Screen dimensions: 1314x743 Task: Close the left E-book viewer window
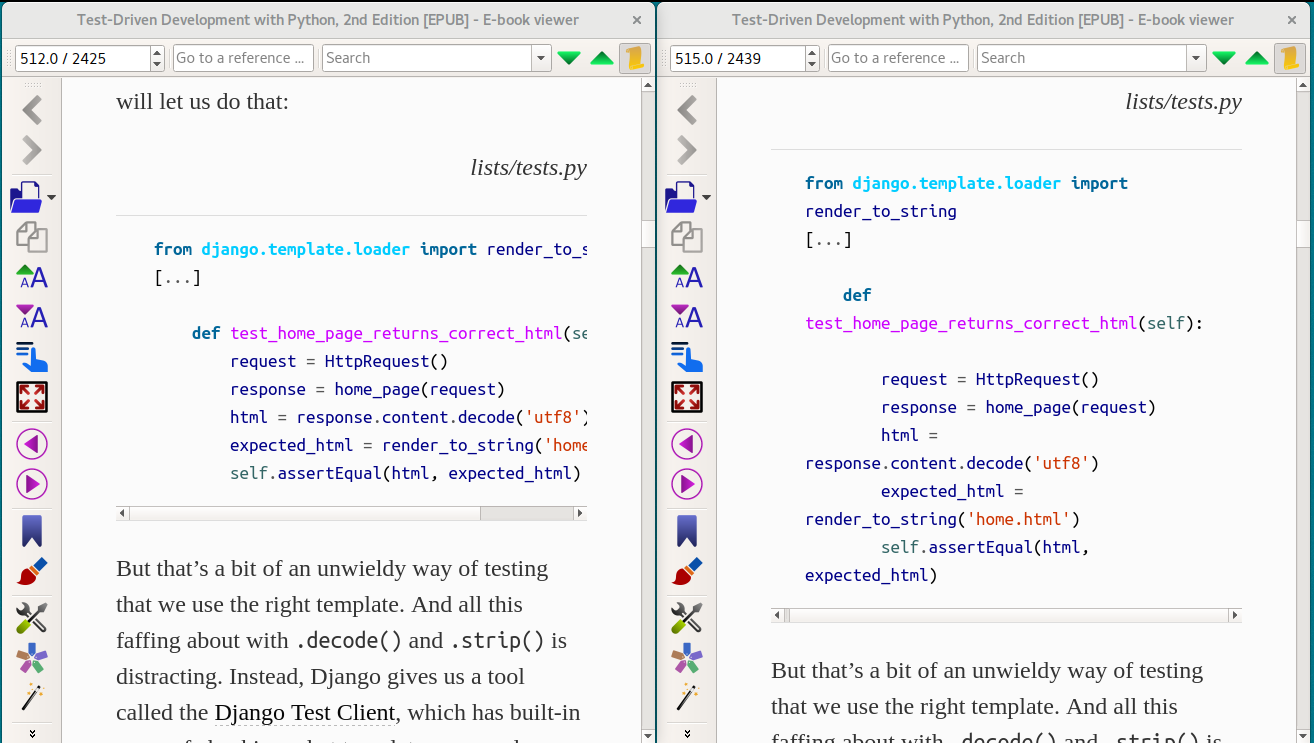pos(637,19)
